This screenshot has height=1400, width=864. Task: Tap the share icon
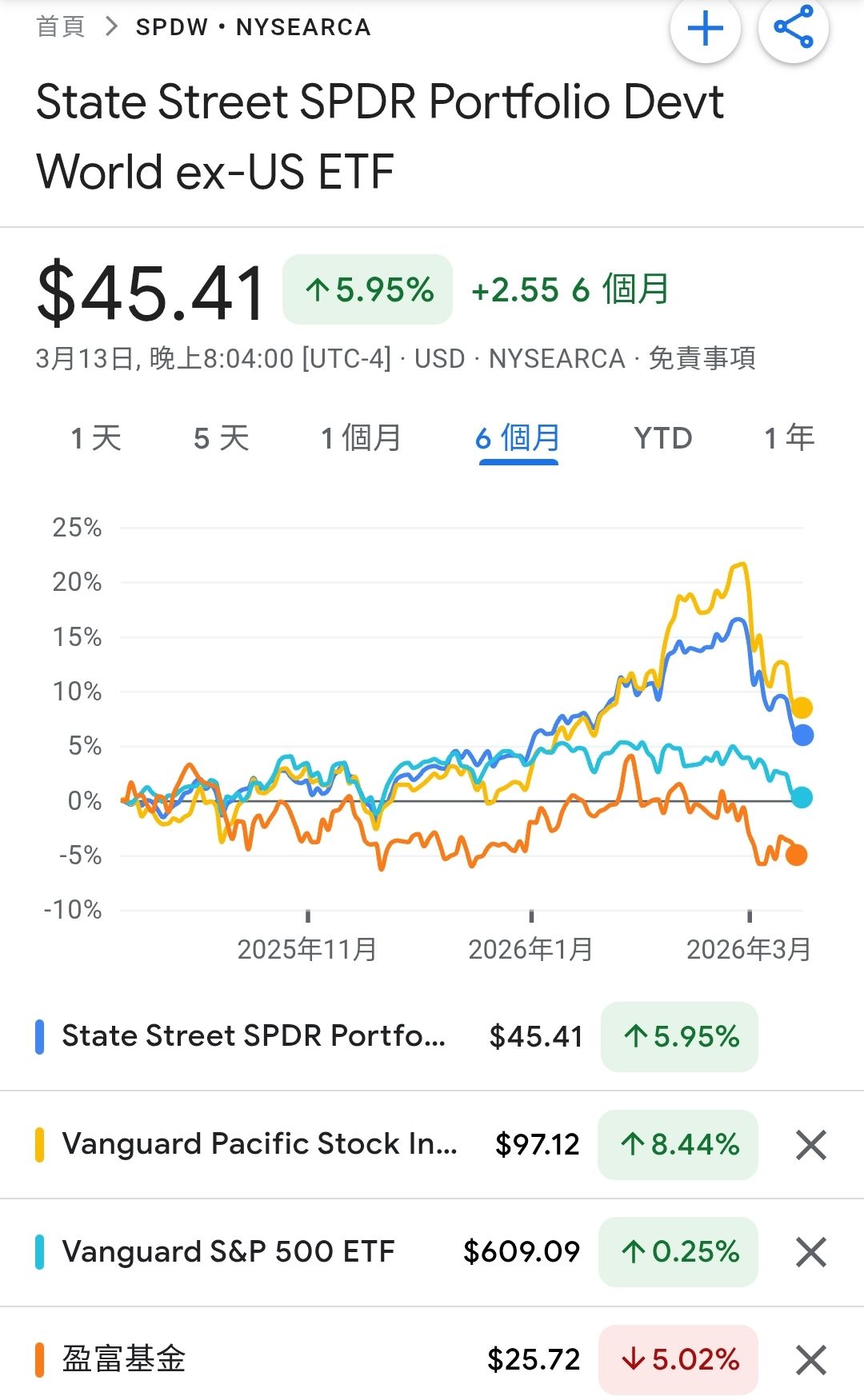793,28
